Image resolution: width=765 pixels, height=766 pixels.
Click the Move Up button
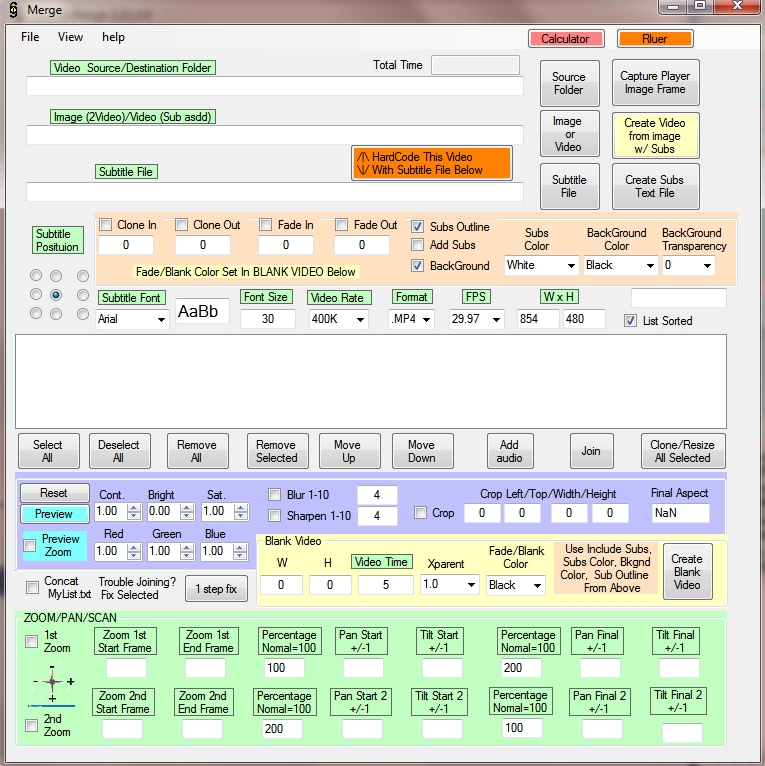coord(349,451)
